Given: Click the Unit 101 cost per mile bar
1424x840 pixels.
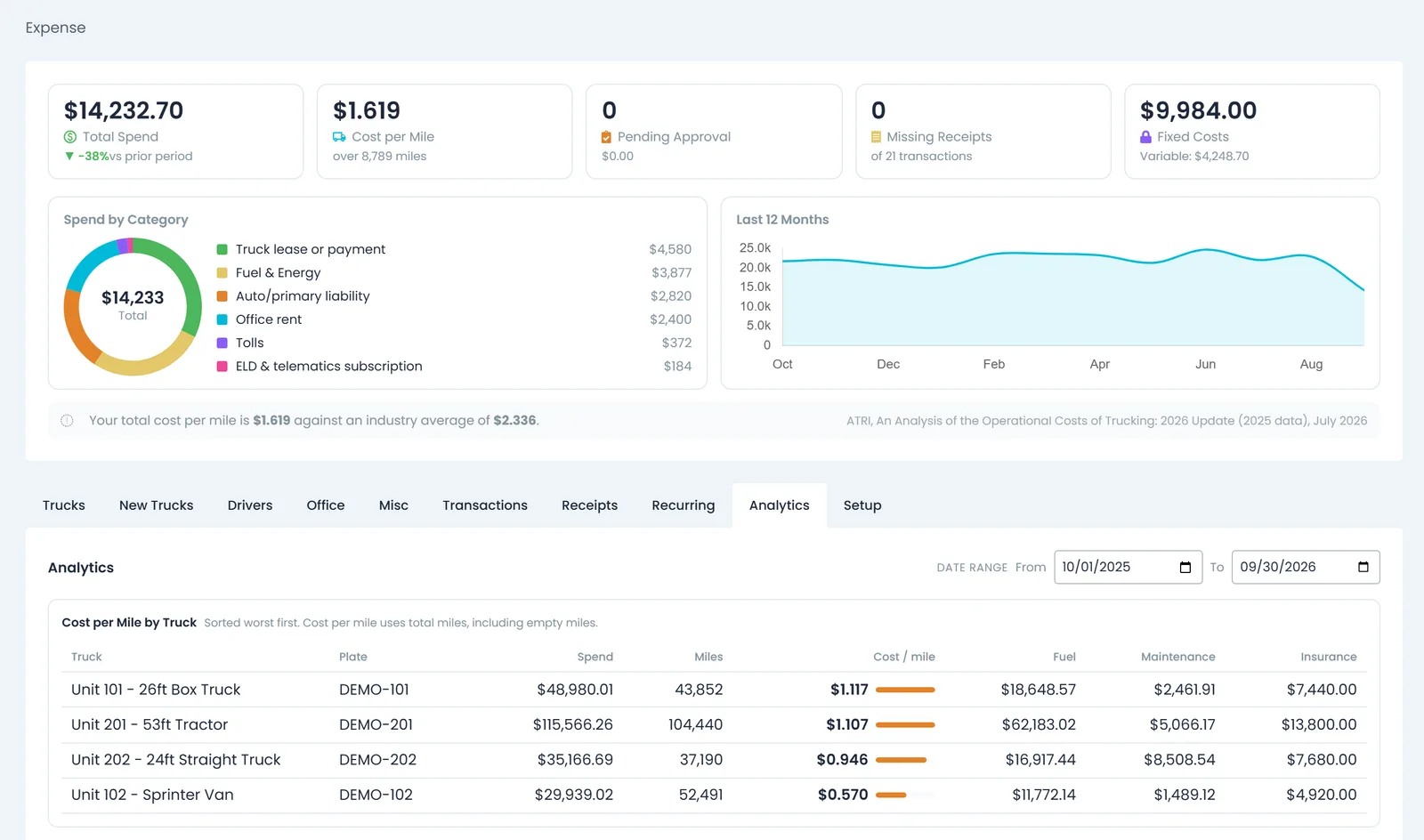Looking at the screenshot, I should tap(905, 690).
